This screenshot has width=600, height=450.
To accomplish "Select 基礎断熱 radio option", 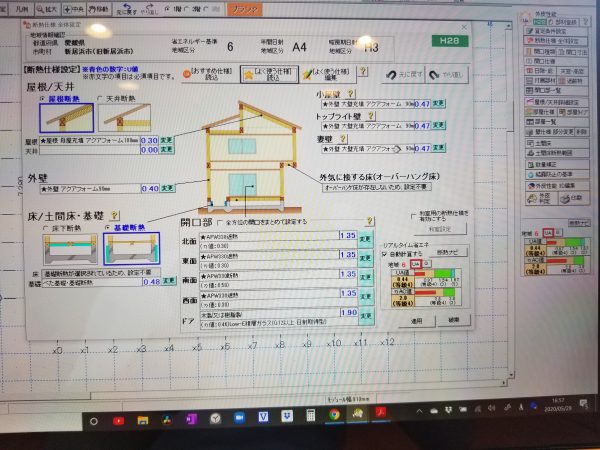I will 108,228.
